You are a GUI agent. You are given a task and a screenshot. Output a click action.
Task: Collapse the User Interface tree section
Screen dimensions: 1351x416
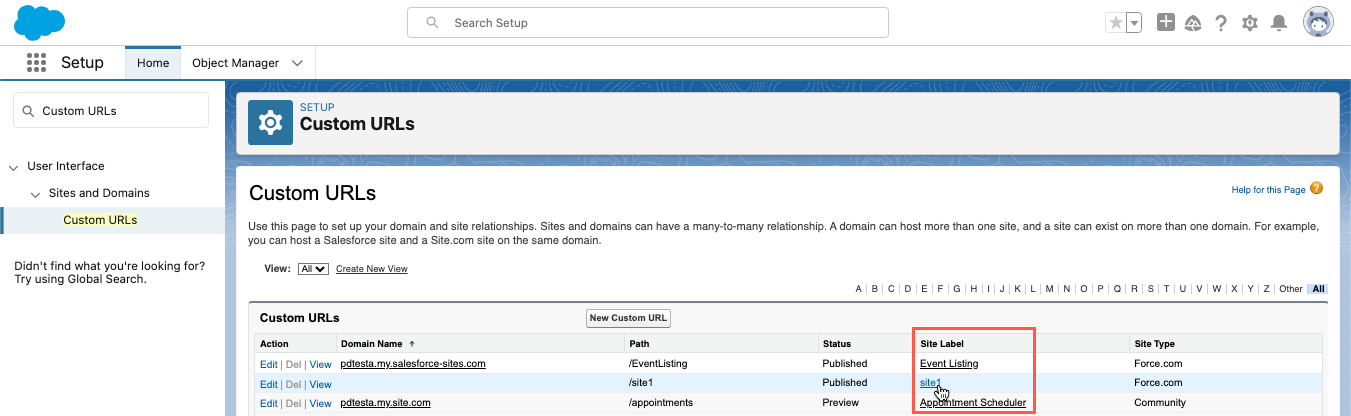coord(14,167)
